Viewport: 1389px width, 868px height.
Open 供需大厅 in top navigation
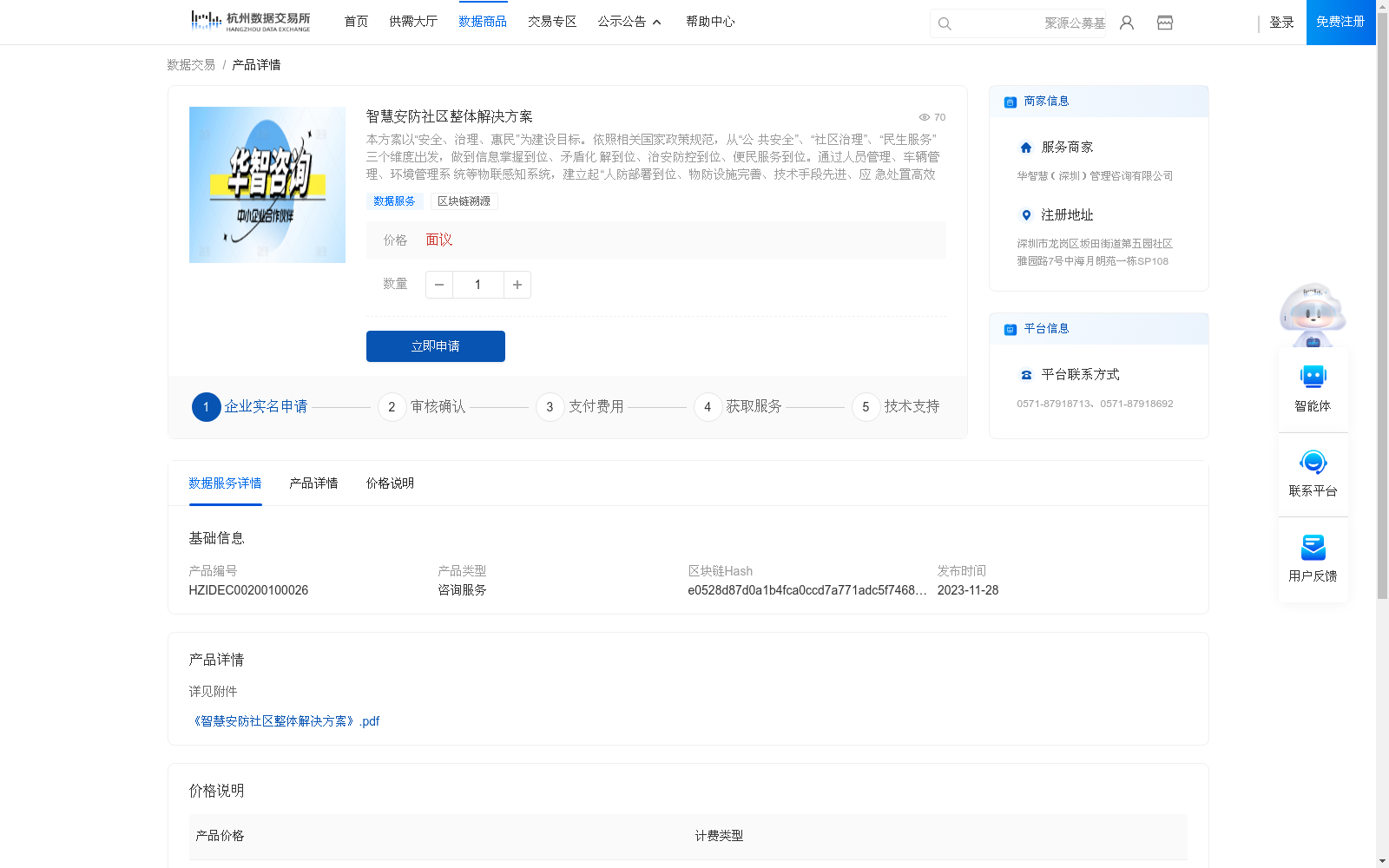point(413,22)
